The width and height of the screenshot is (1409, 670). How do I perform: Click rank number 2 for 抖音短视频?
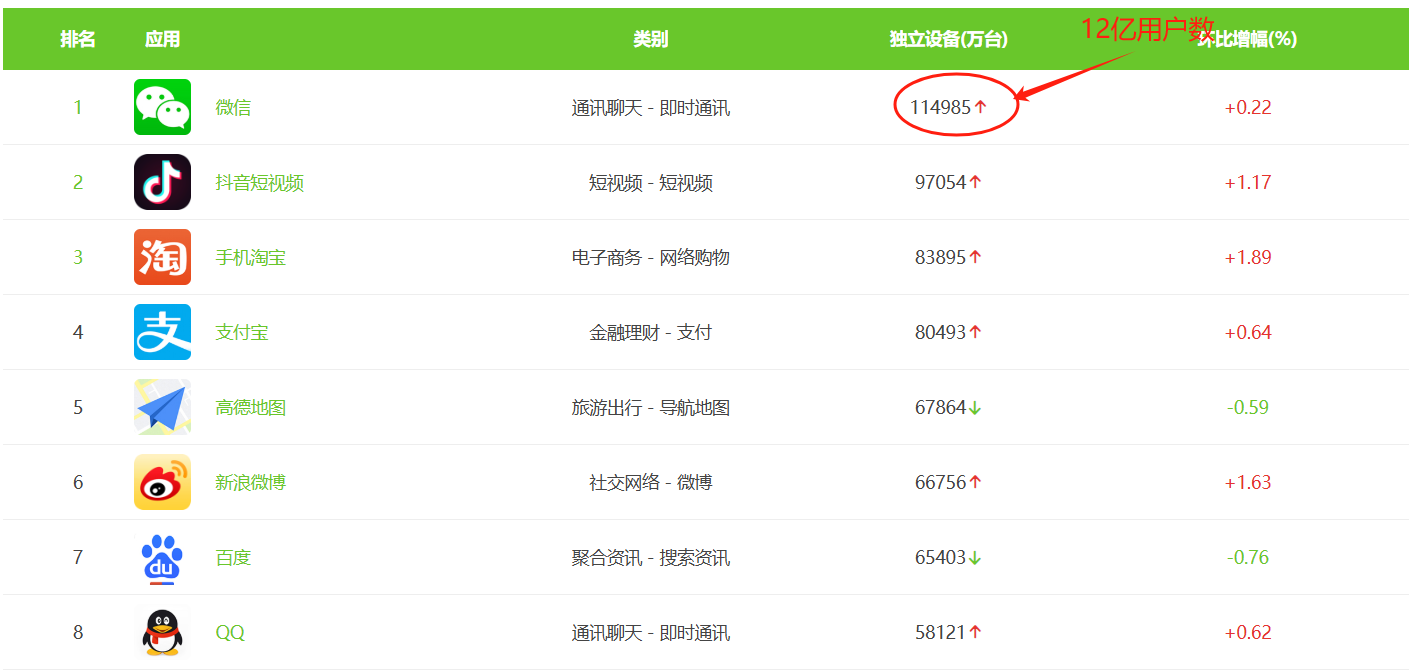pyautogui.click(x=78, y=182)
